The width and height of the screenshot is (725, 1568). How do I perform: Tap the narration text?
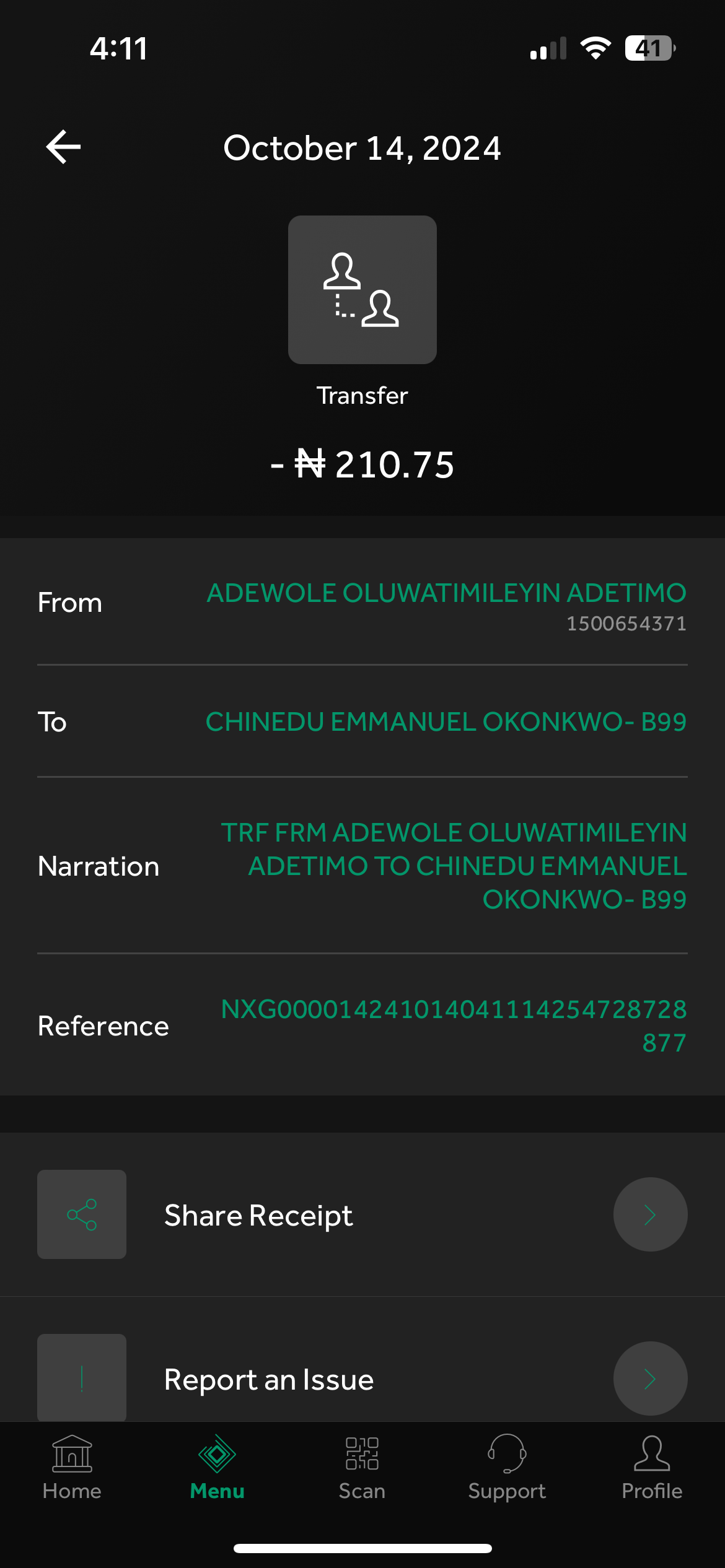pyautogui.click(x=454, y=866)
